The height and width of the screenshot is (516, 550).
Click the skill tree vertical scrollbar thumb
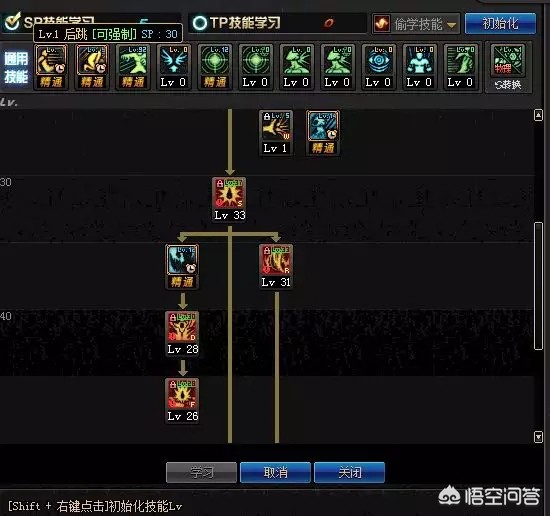[x=538, y=286]
